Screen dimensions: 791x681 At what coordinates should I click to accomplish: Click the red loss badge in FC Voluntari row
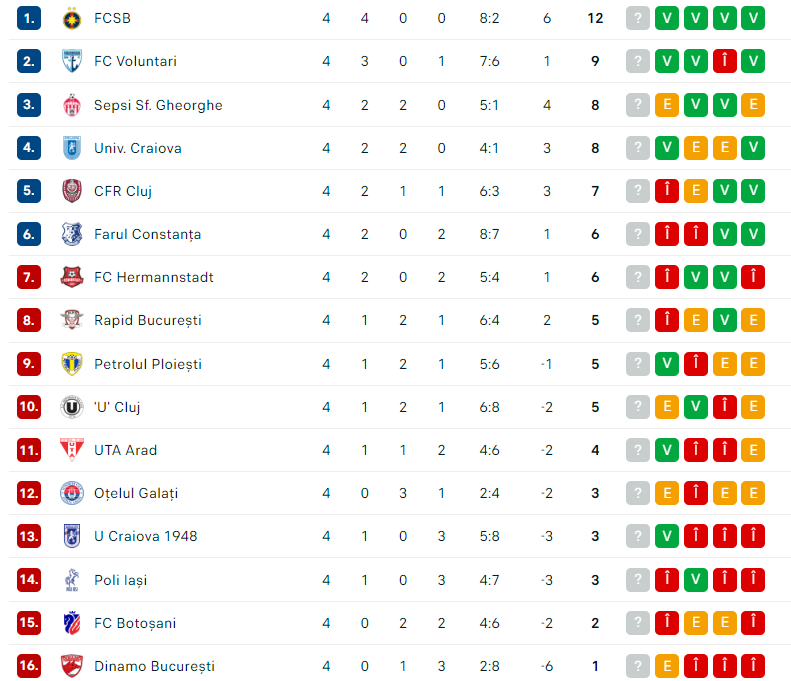click(724, 61)
